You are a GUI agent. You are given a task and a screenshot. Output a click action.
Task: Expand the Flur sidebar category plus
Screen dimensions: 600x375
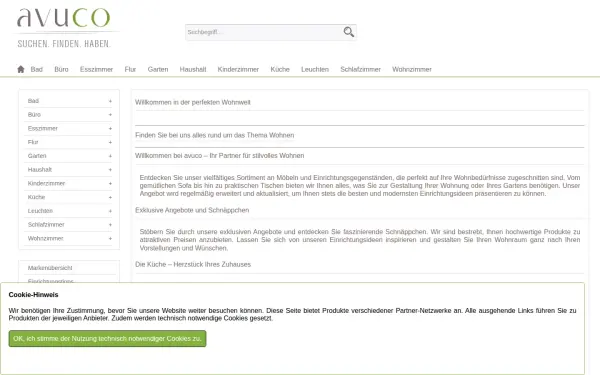coord(110,142)
